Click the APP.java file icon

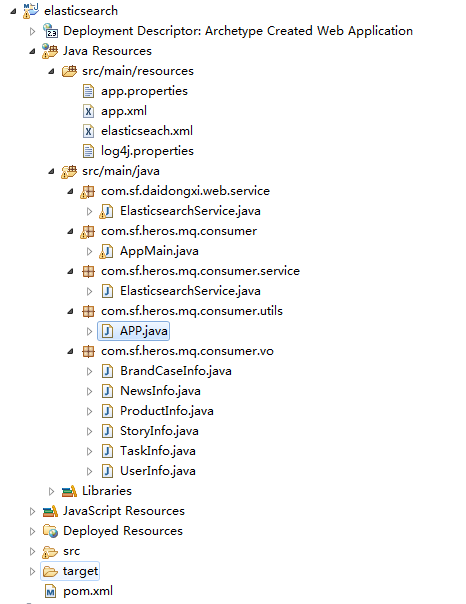tap(107, 331)
